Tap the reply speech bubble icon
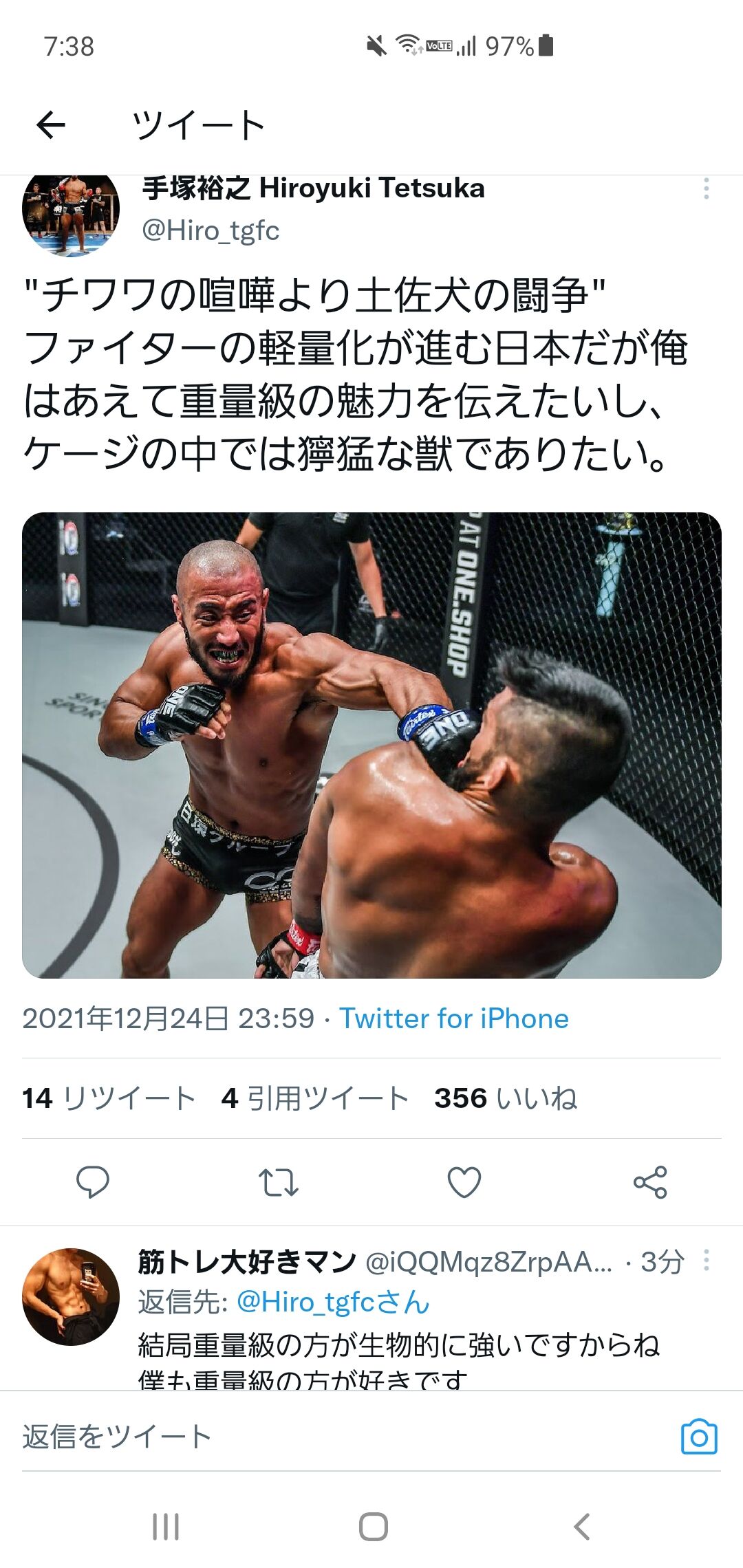This screenshot has height=1568, width=743. click(x=92, y=1182)
